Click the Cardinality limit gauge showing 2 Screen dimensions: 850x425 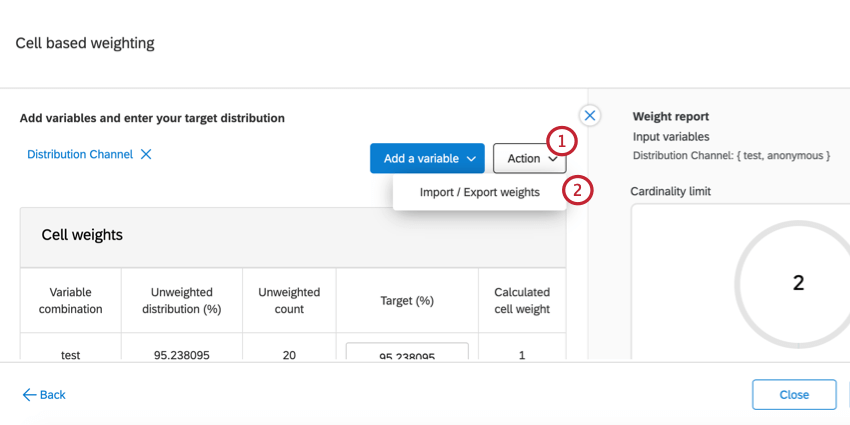(797, 283)
